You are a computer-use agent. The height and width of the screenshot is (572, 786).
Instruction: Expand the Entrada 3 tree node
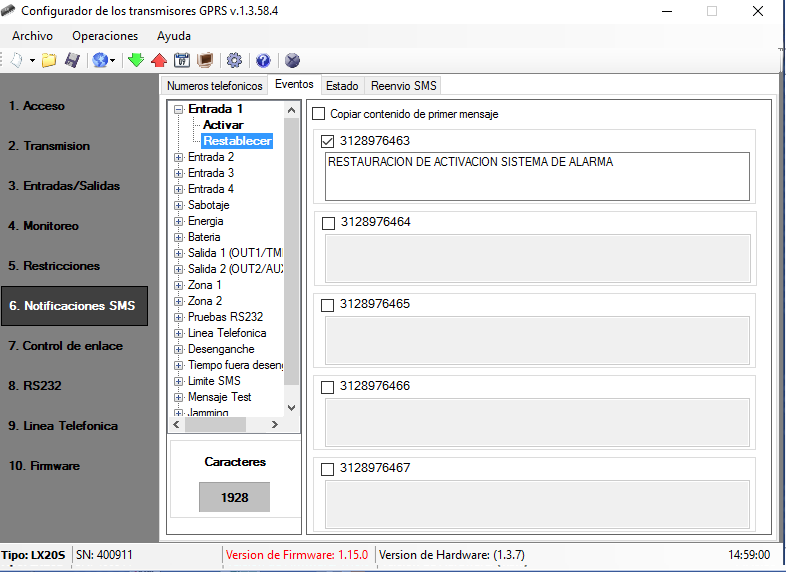tap(178, 173)
